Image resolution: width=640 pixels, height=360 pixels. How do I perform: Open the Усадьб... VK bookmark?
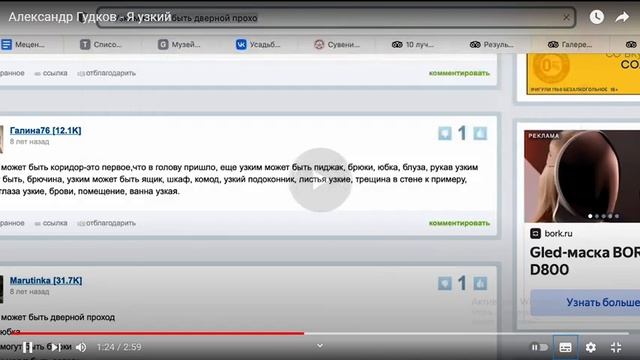pos(258,44)
